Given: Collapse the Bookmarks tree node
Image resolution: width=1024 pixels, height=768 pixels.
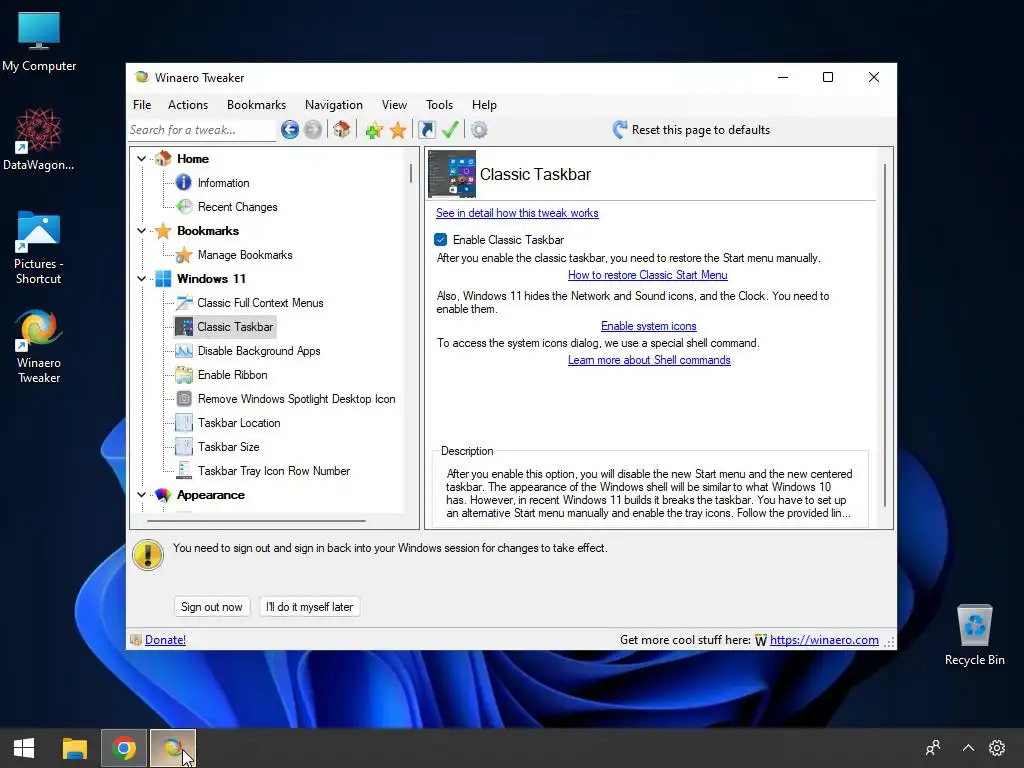Looking at the screenshot, I should point(141,231).
